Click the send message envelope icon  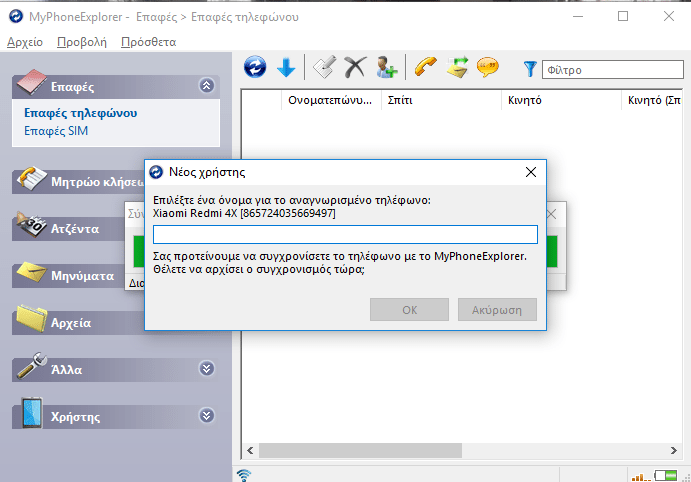point(457,67)
